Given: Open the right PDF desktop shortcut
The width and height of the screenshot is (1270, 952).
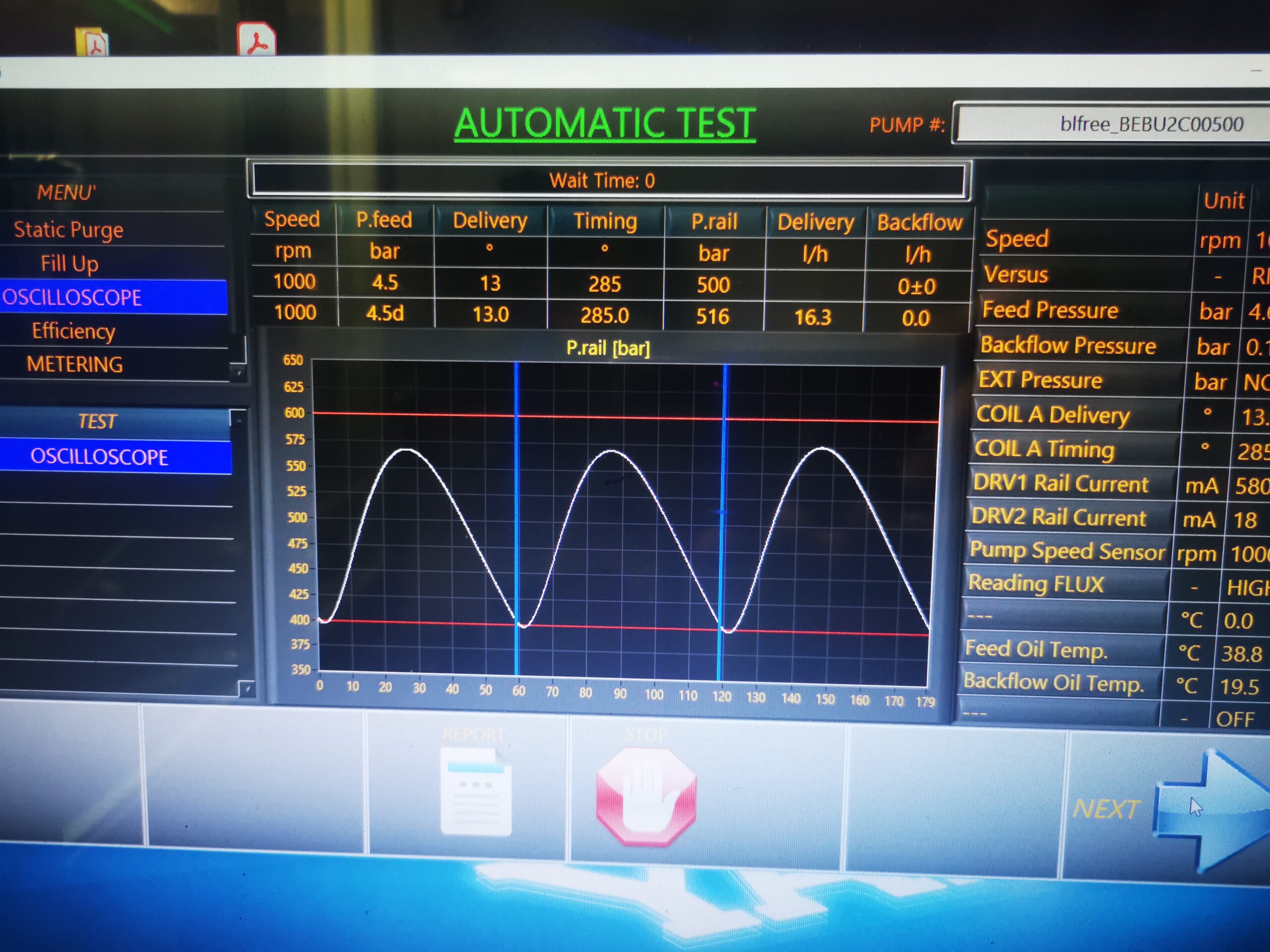Looking at the screenshot, I should point(256,39).
